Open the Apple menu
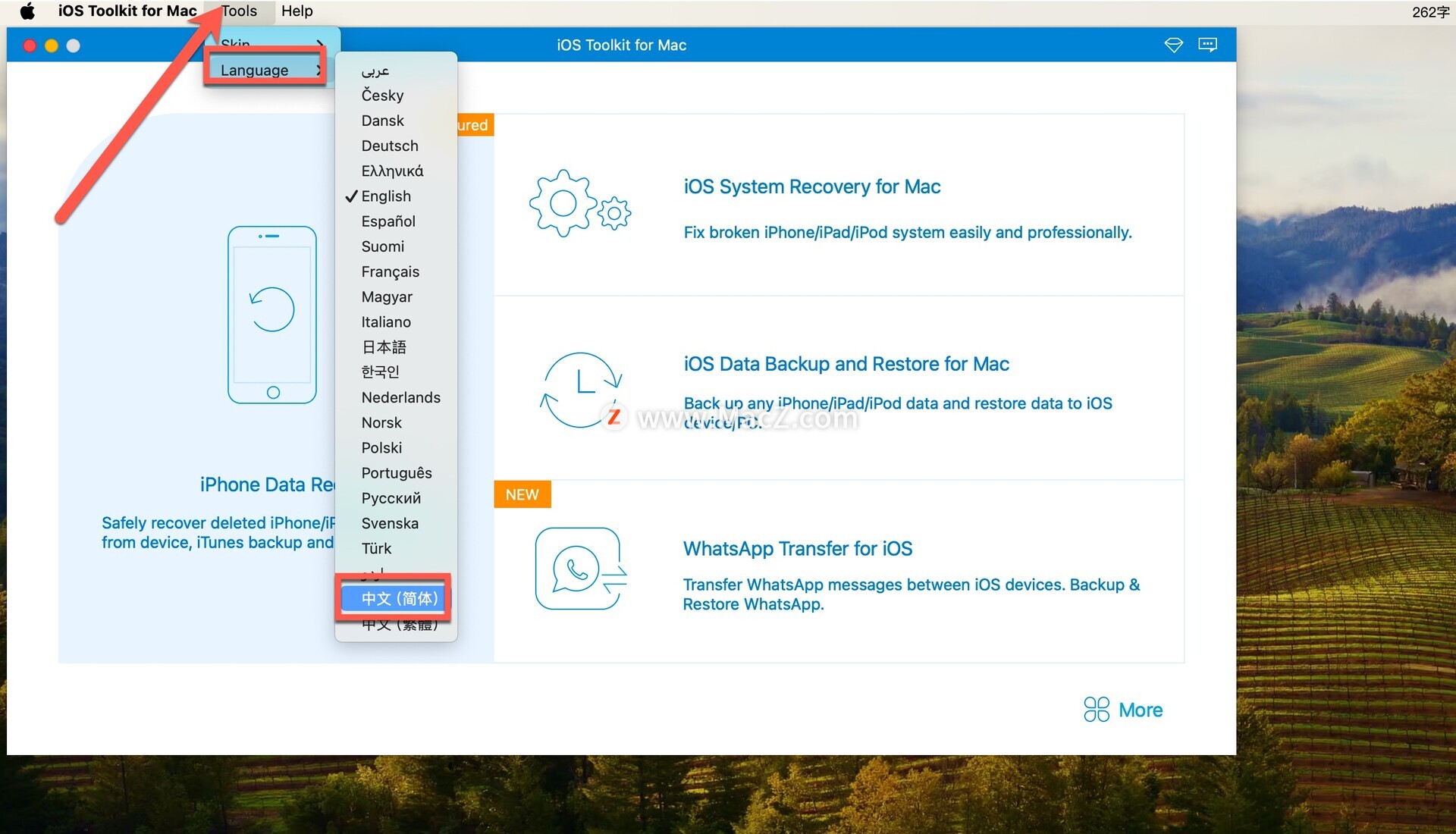Screen dimensions: 1456x834 click(27, 11)
